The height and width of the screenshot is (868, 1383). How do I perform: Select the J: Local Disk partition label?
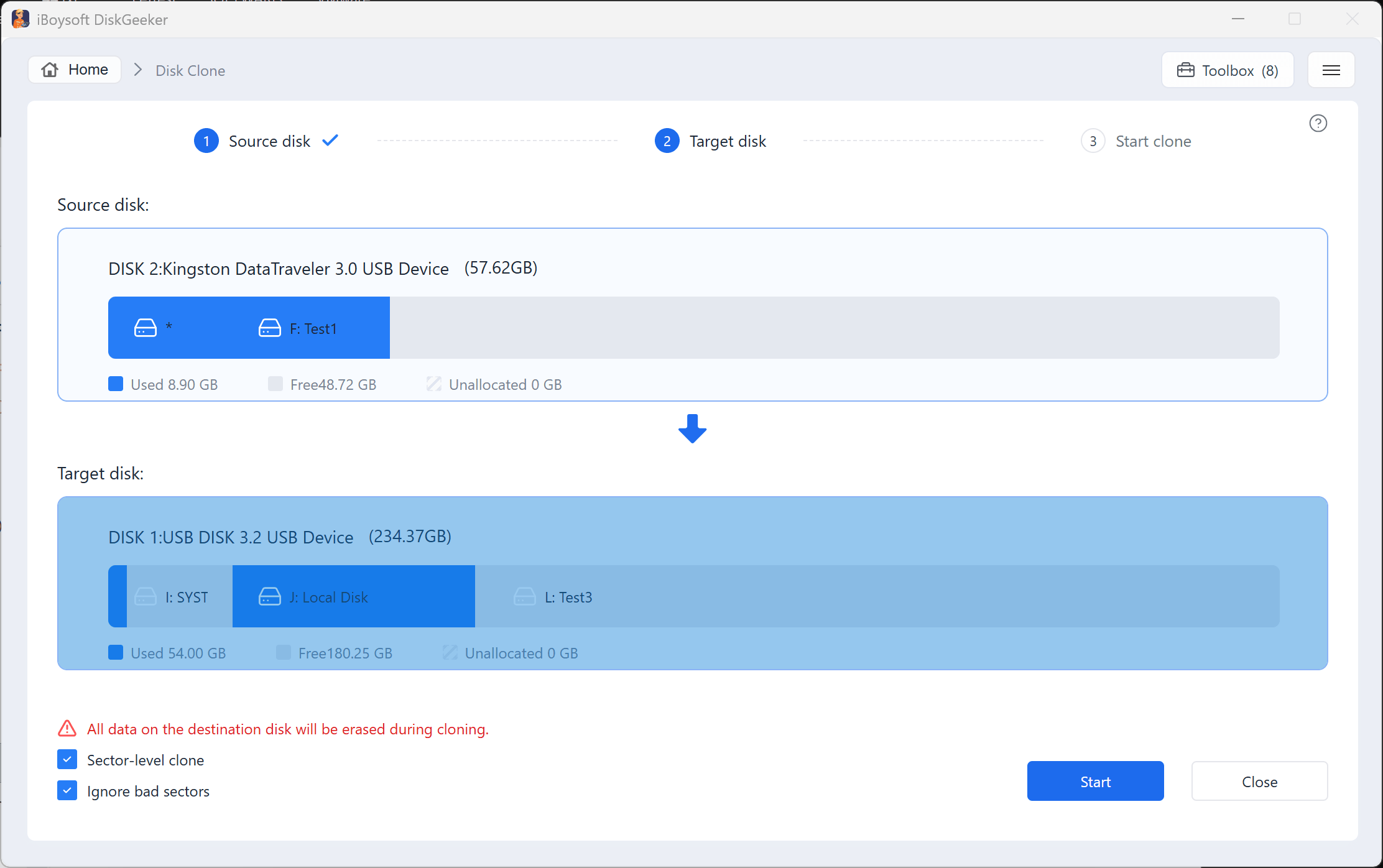tap(329, 598)
